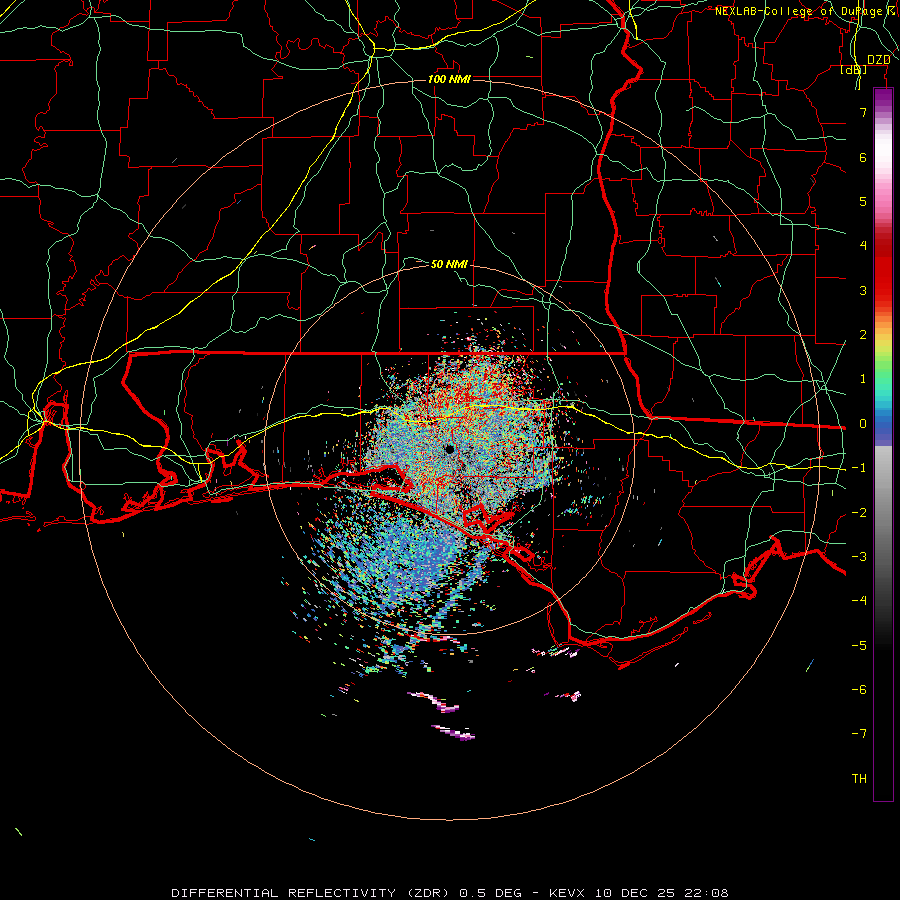This screenshot has height=900, width=900.
Task: Click the "-3" value on color scale
Action: [859, 556]
